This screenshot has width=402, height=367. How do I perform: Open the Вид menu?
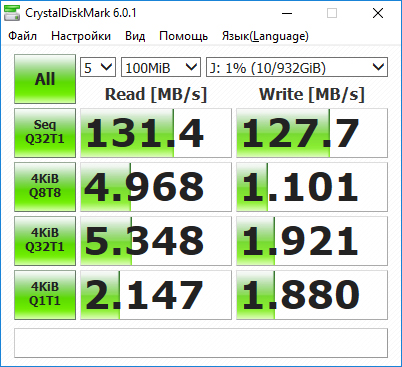[x=135, y=36]
